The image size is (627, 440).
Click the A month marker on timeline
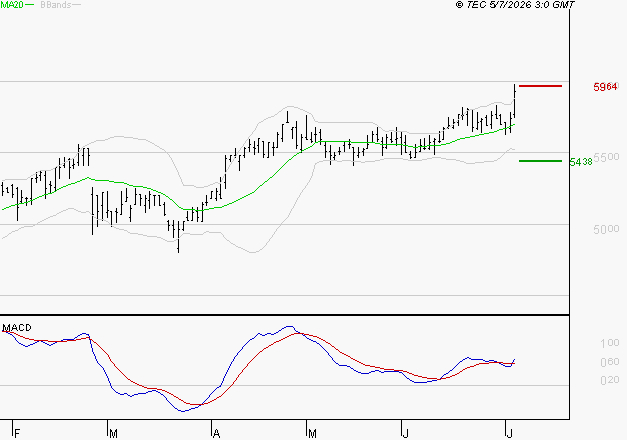(216, 434)
